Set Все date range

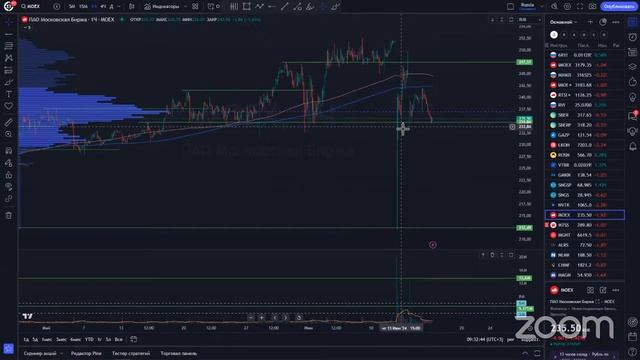click(118, 340)
